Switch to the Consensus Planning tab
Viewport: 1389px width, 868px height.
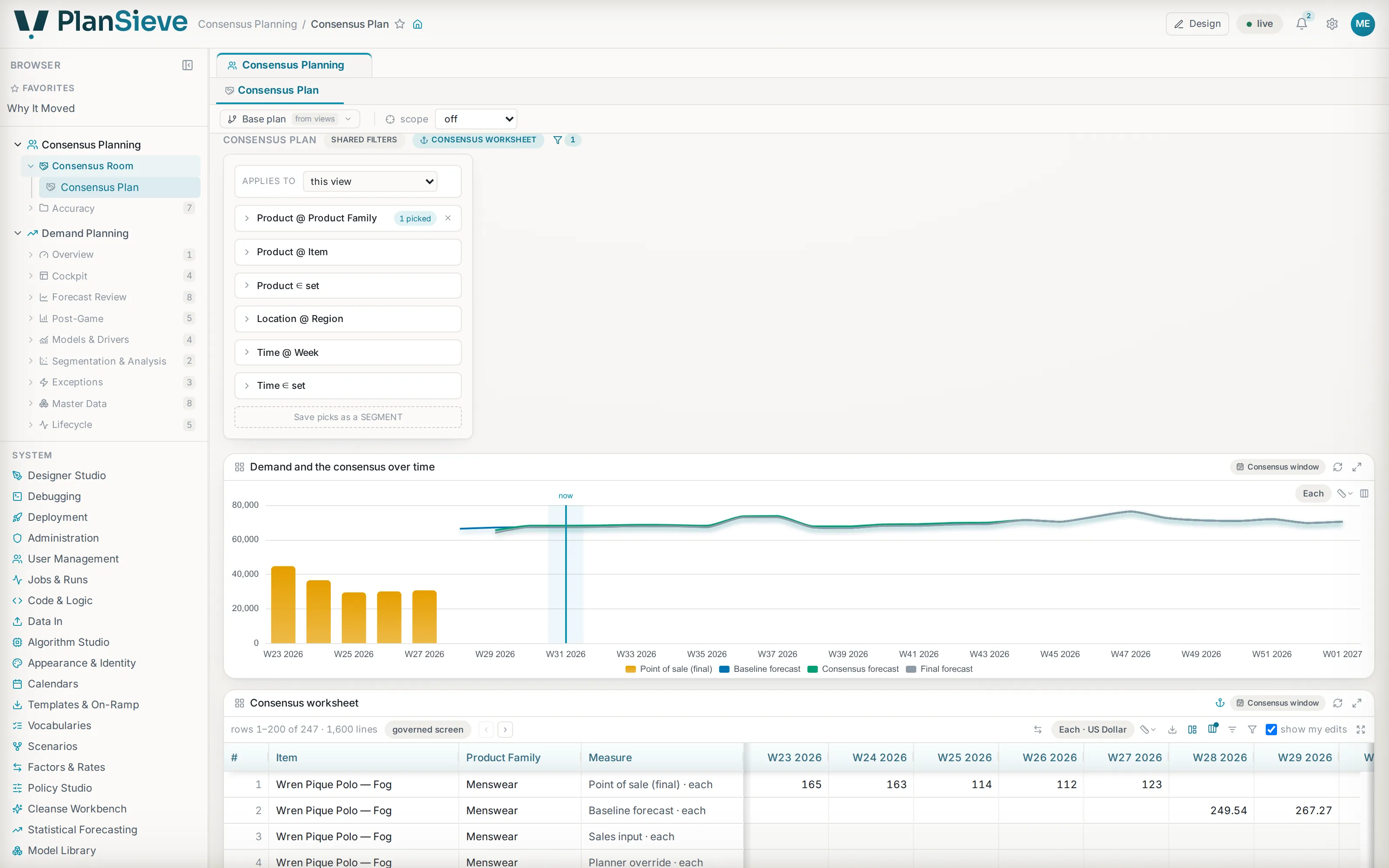tap(293, 66)
